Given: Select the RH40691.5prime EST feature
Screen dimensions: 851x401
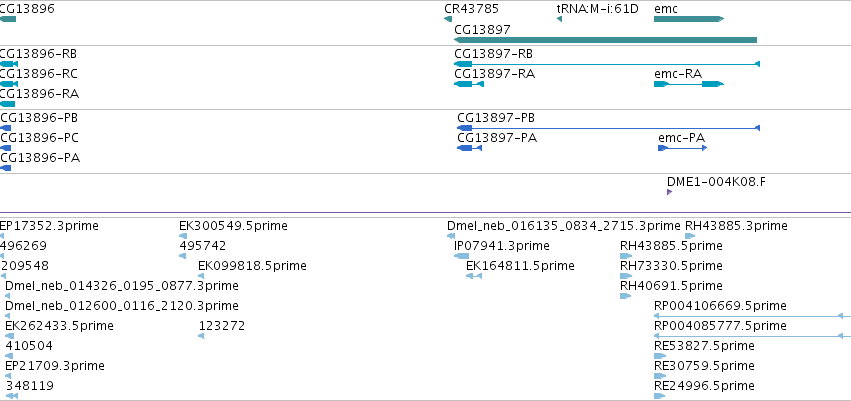Looking at the screenshot, I should click(625, 296).
